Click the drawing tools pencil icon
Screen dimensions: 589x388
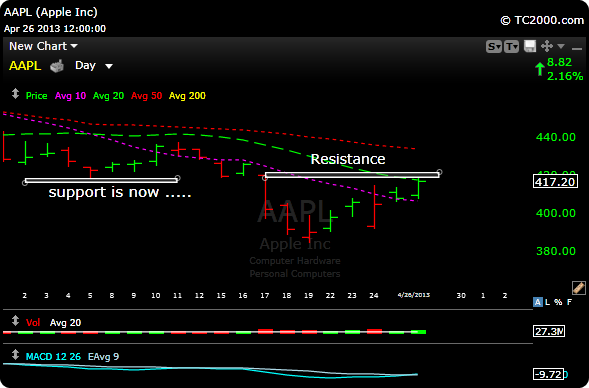(x=579, y=288)
